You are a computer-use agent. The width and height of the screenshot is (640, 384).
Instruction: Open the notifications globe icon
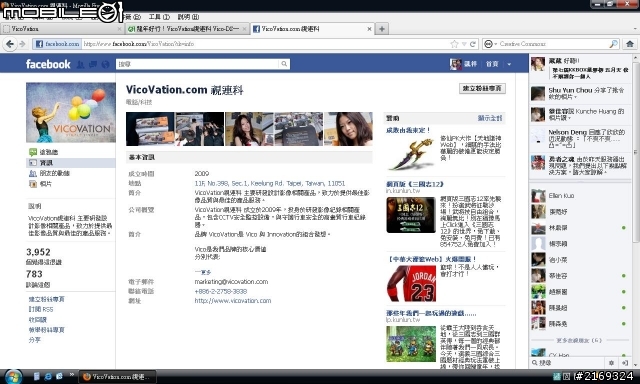tap(105, 64)
